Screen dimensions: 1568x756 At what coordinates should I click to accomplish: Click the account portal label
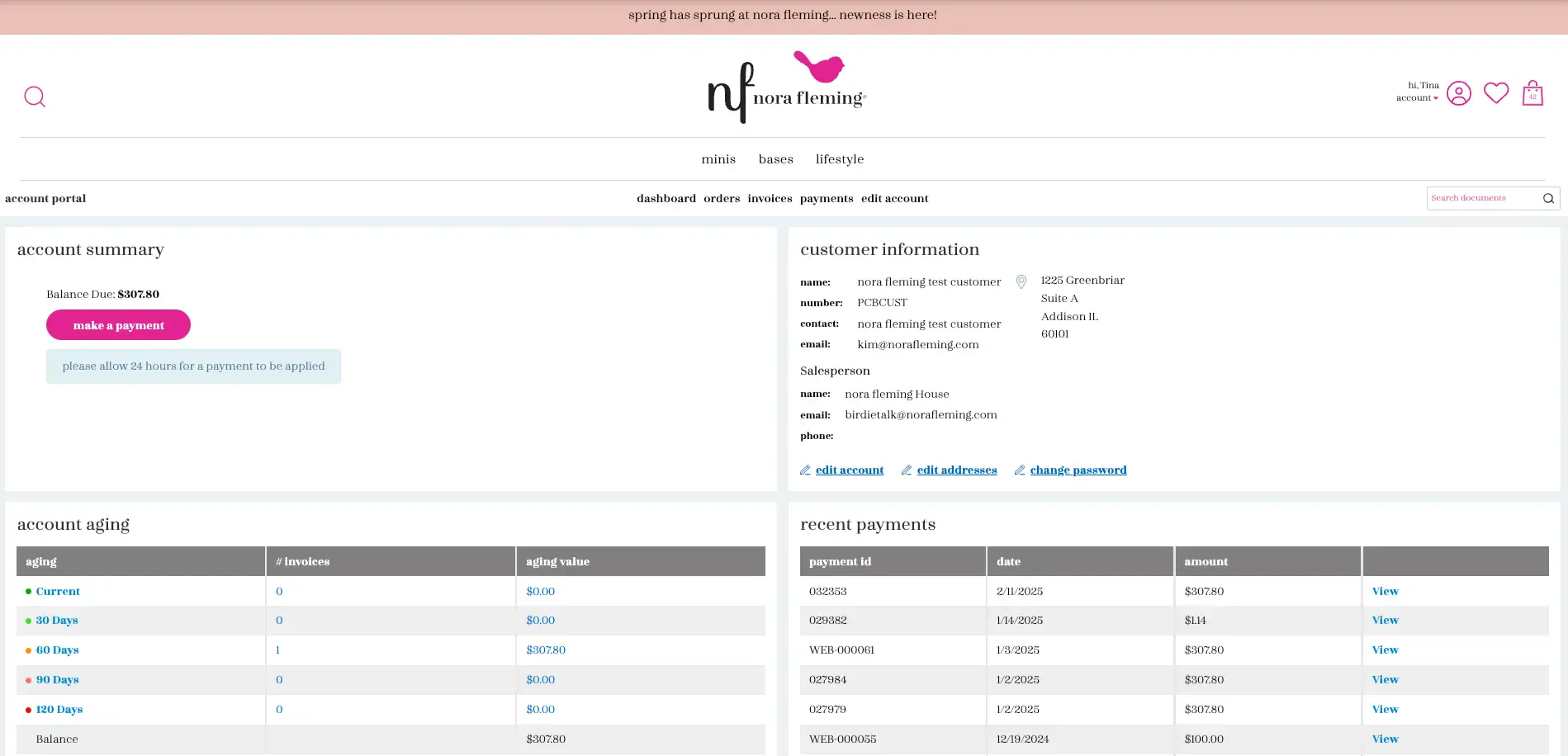pyautogui.click(x=45, y=199)
